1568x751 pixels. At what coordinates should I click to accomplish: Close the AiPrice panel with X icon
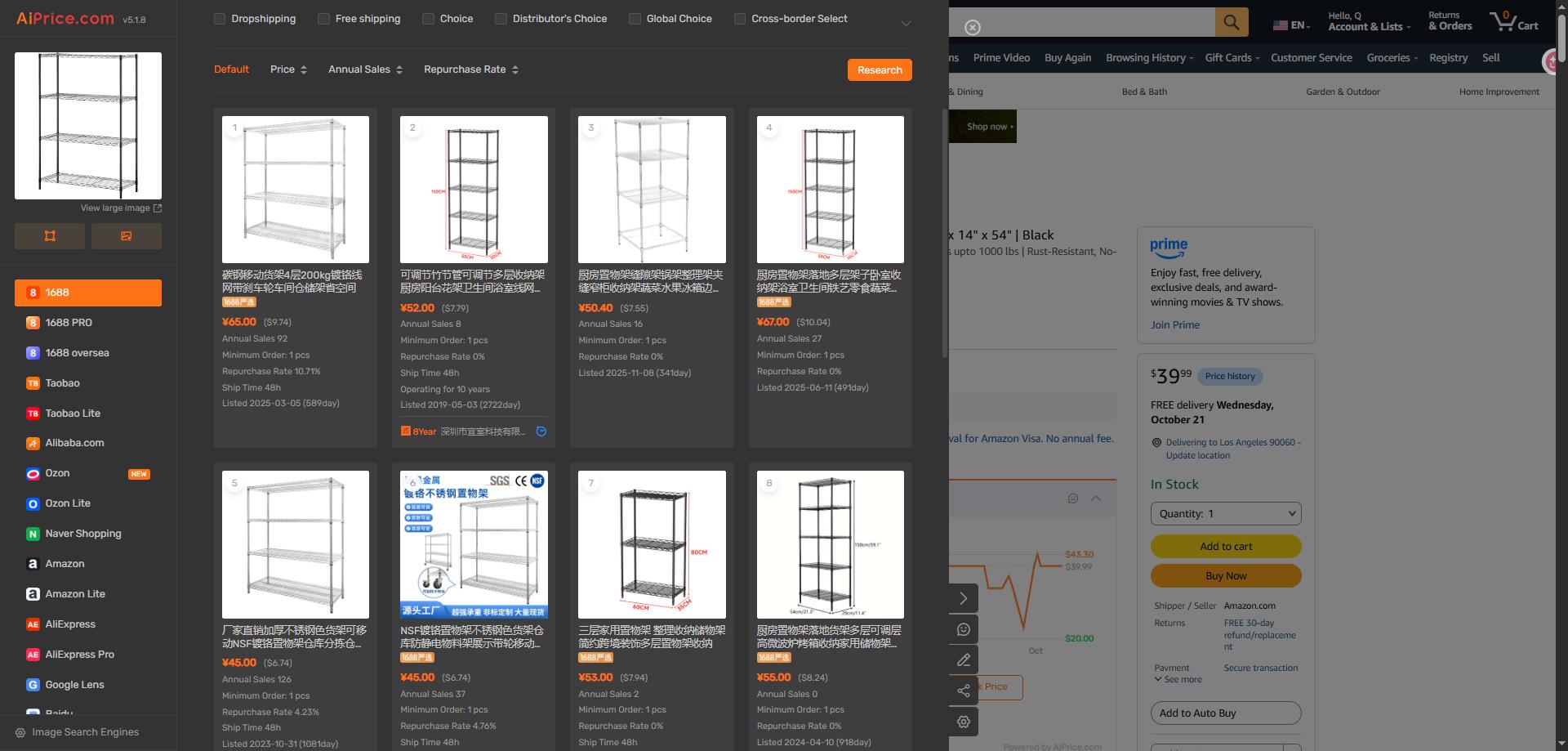click(972, 28)
